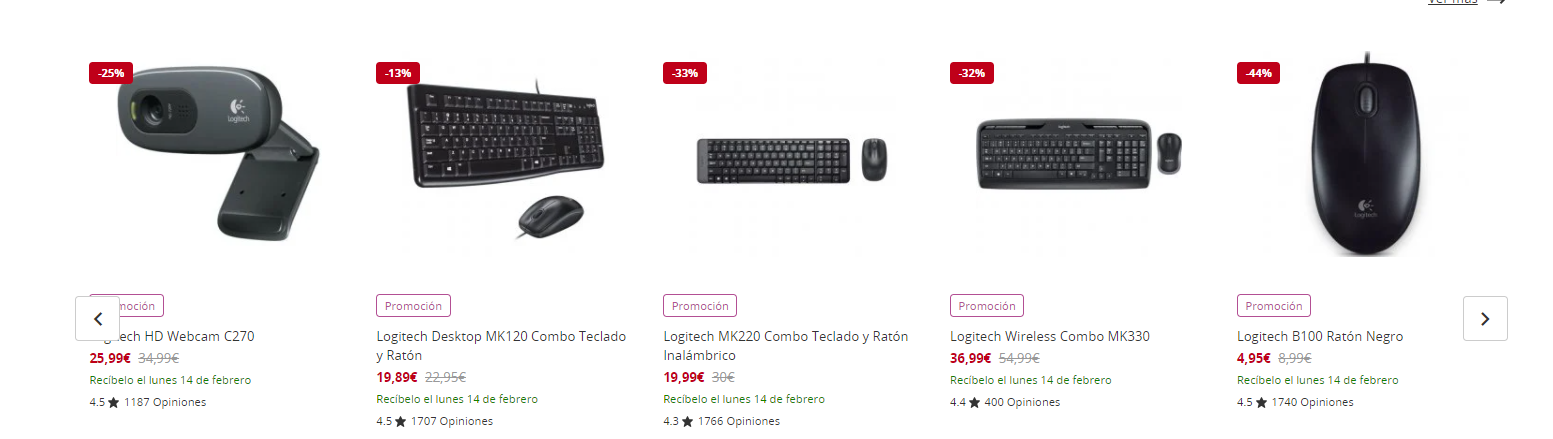Open Logitech Desktop MK120 Combo title link
Image resolution: width=1553 pixels, height=439 pixels.
coord(501,346)
